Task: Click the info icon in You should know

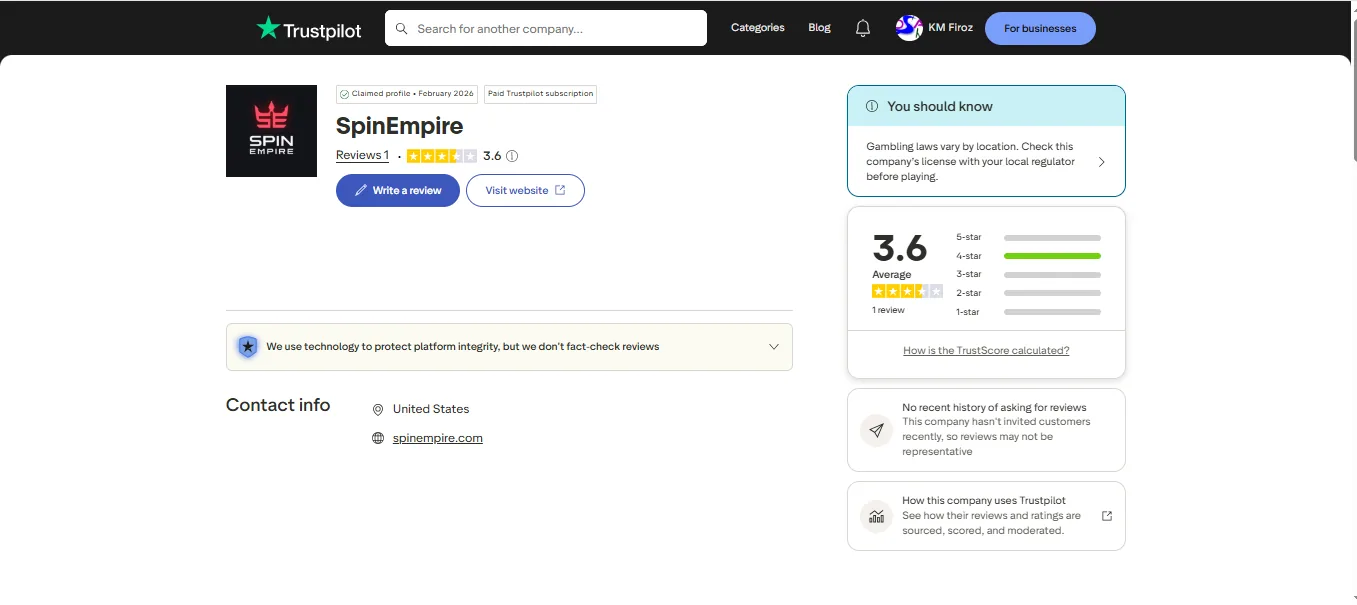Action: (x=872, y=106)
